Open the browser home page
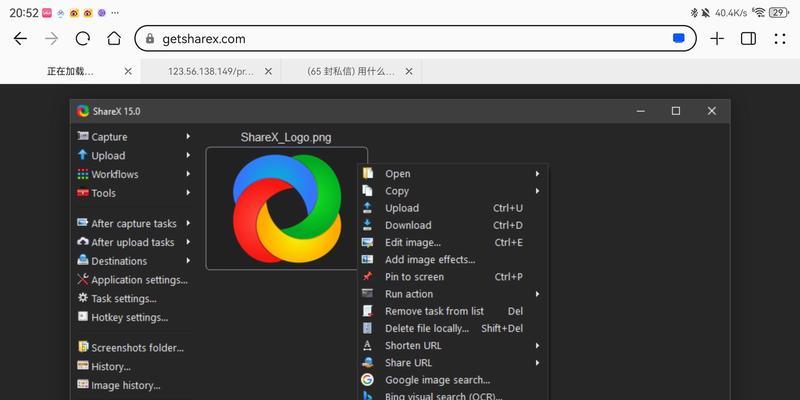The height and width of the screenshot is (400, 800). click(114, 39)
